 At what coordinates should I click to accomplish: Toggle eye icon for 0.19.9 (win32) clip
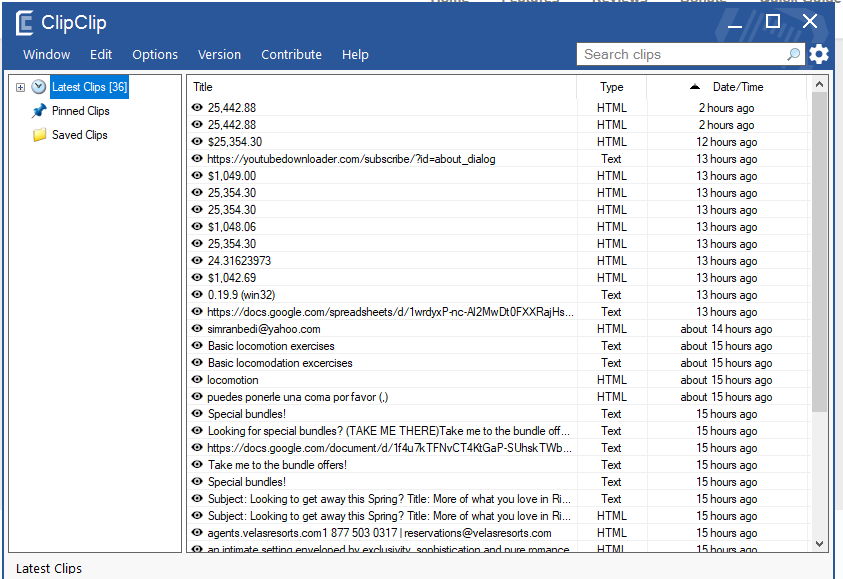click(x=197, y=295)
